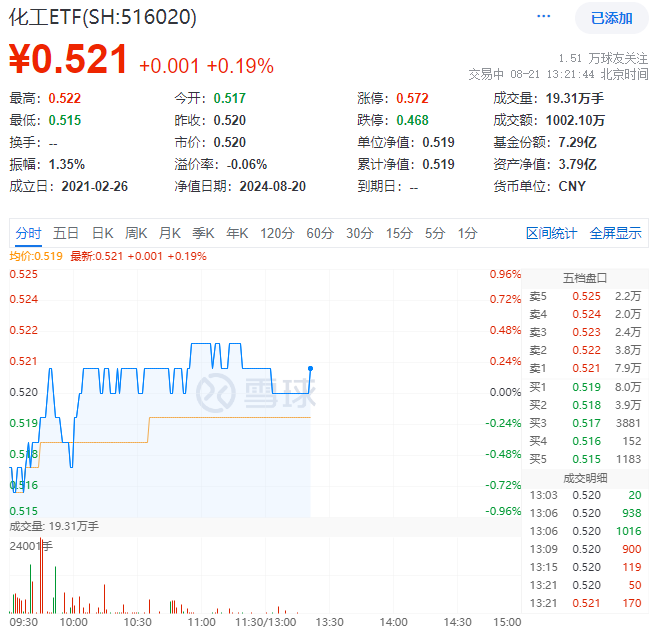Open the 15分 chart tab
This screenshot has height=634, width=655.
pos(399,233)
